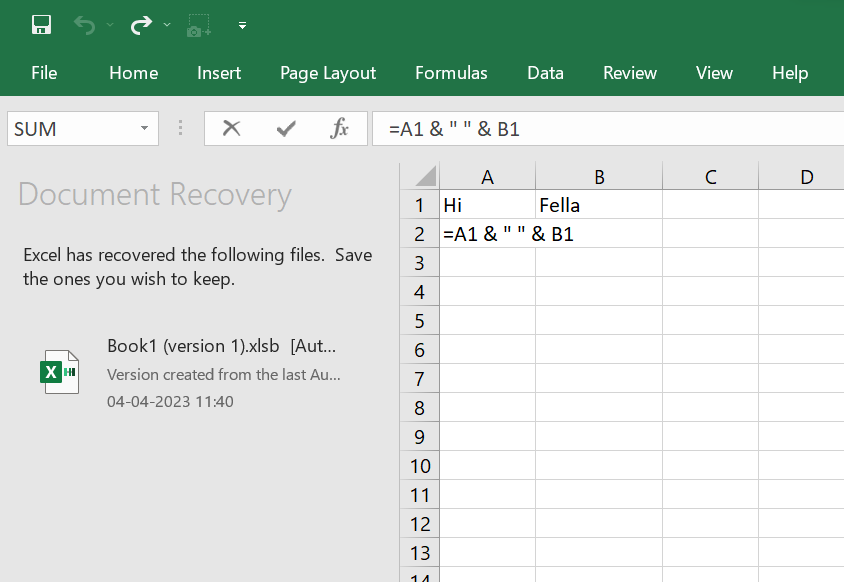Select row 11 header
844x582 pixels.
click(420, 495)
